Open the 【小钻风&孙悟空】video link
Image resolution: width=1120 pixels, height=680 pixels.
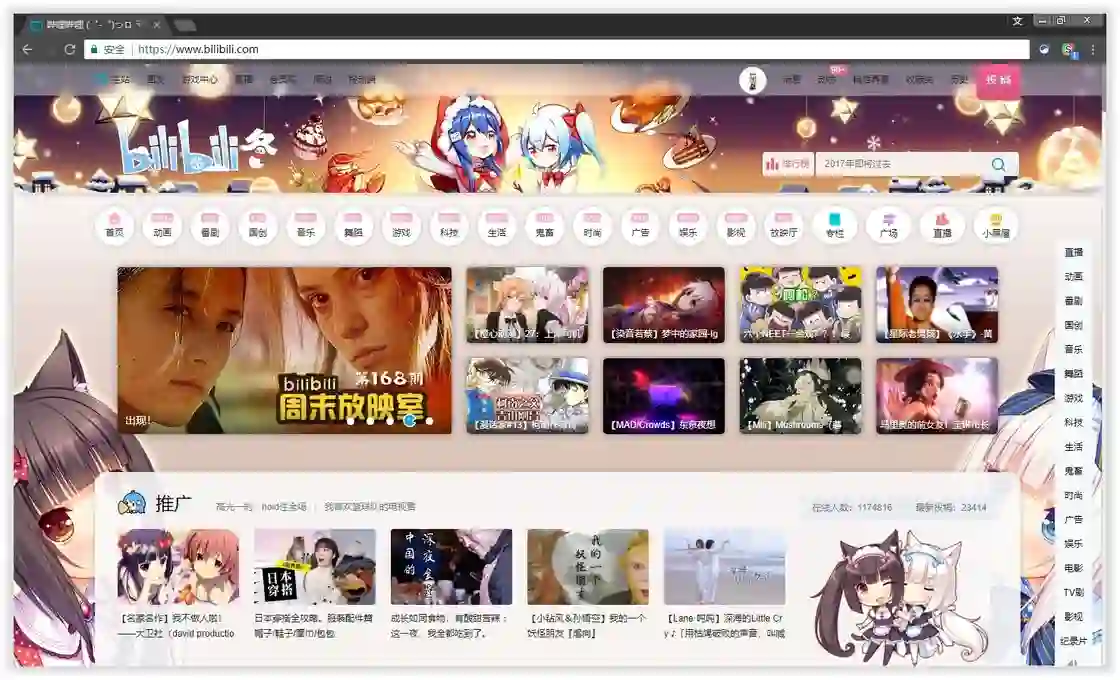(x=588, y=625)
